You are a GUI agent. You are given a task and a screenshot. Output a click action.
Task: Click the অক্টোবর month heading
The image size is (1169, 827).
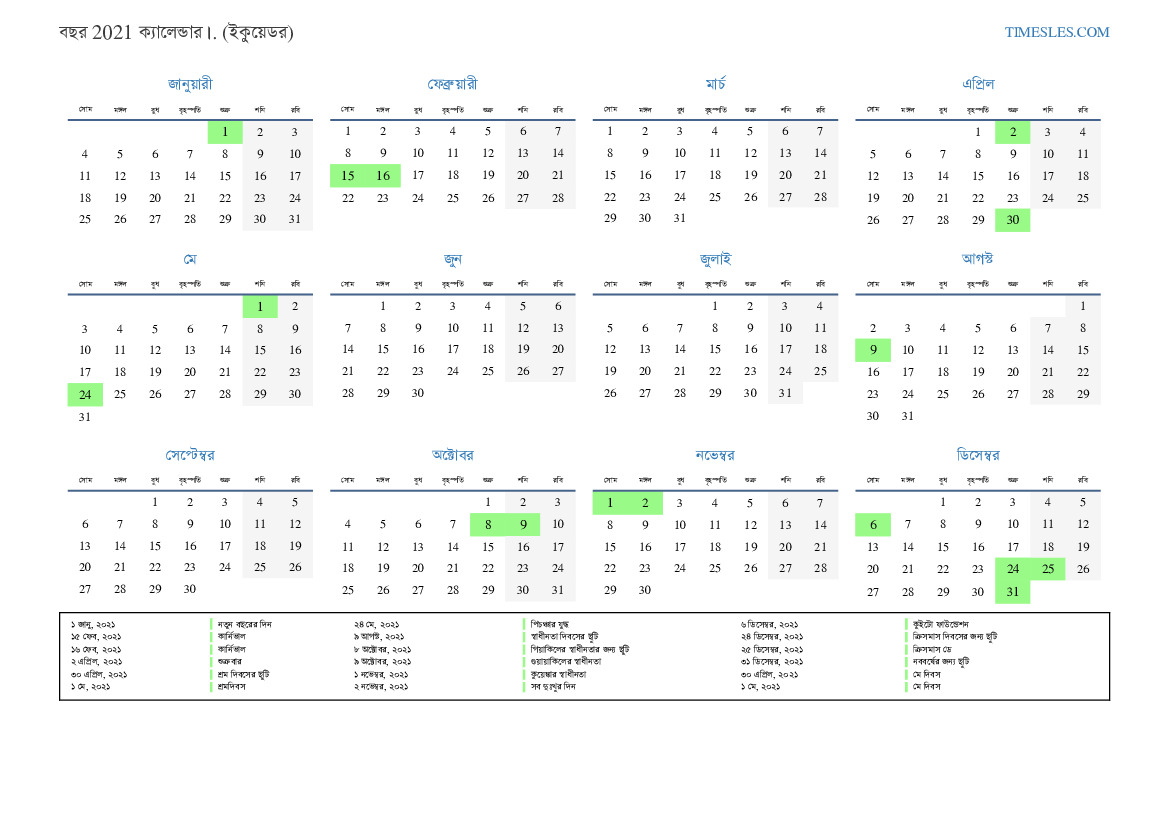pyautogui.click(x=452, y=455)
